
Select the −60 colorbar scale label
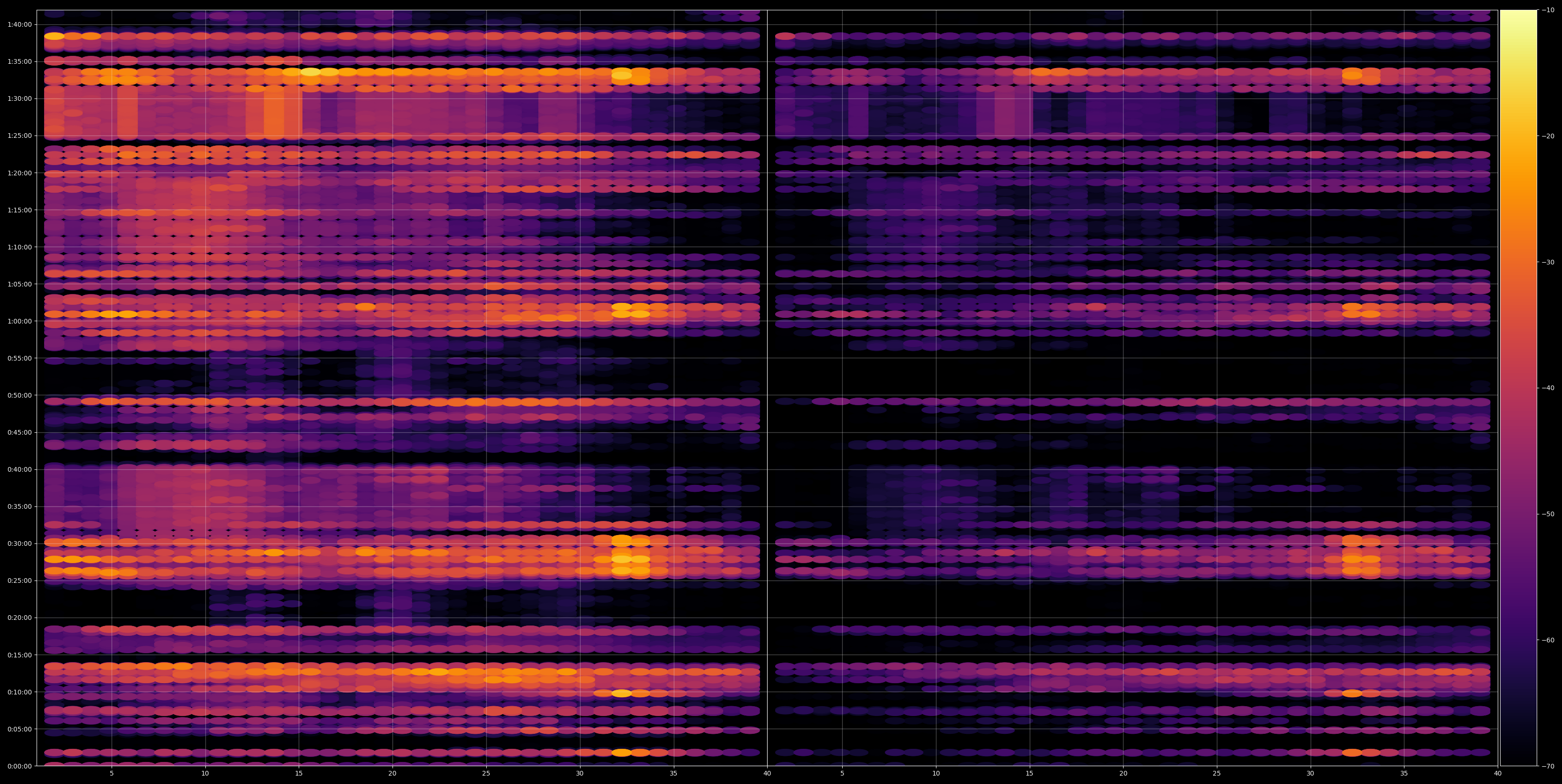tap(1547, 641)
